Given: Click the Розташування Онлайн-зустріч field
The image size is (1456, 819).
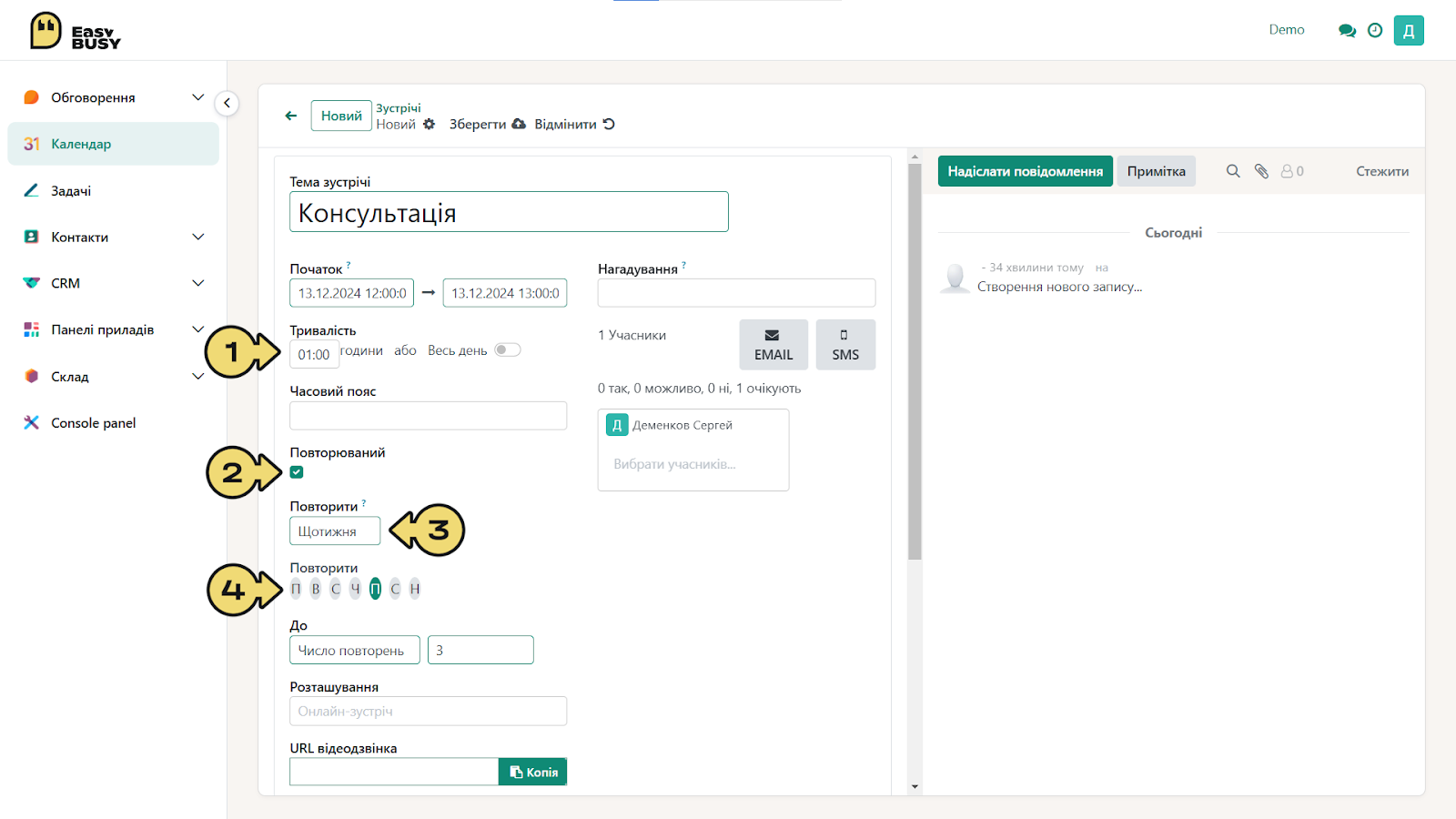Looking at the screenshot, I should pyautogui.click(x=428, y=711).
